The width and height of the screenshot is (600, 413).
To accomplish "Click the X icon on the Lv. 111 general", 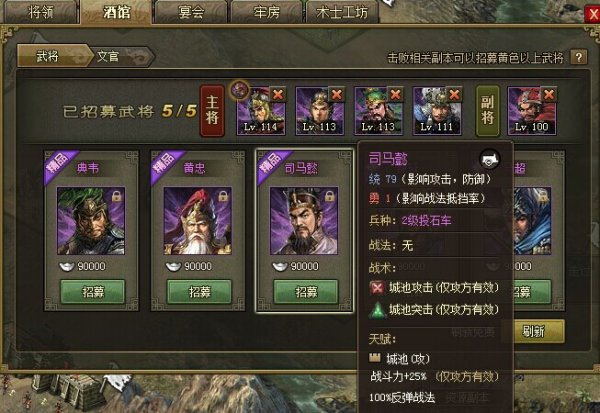I will click(454, 94).
